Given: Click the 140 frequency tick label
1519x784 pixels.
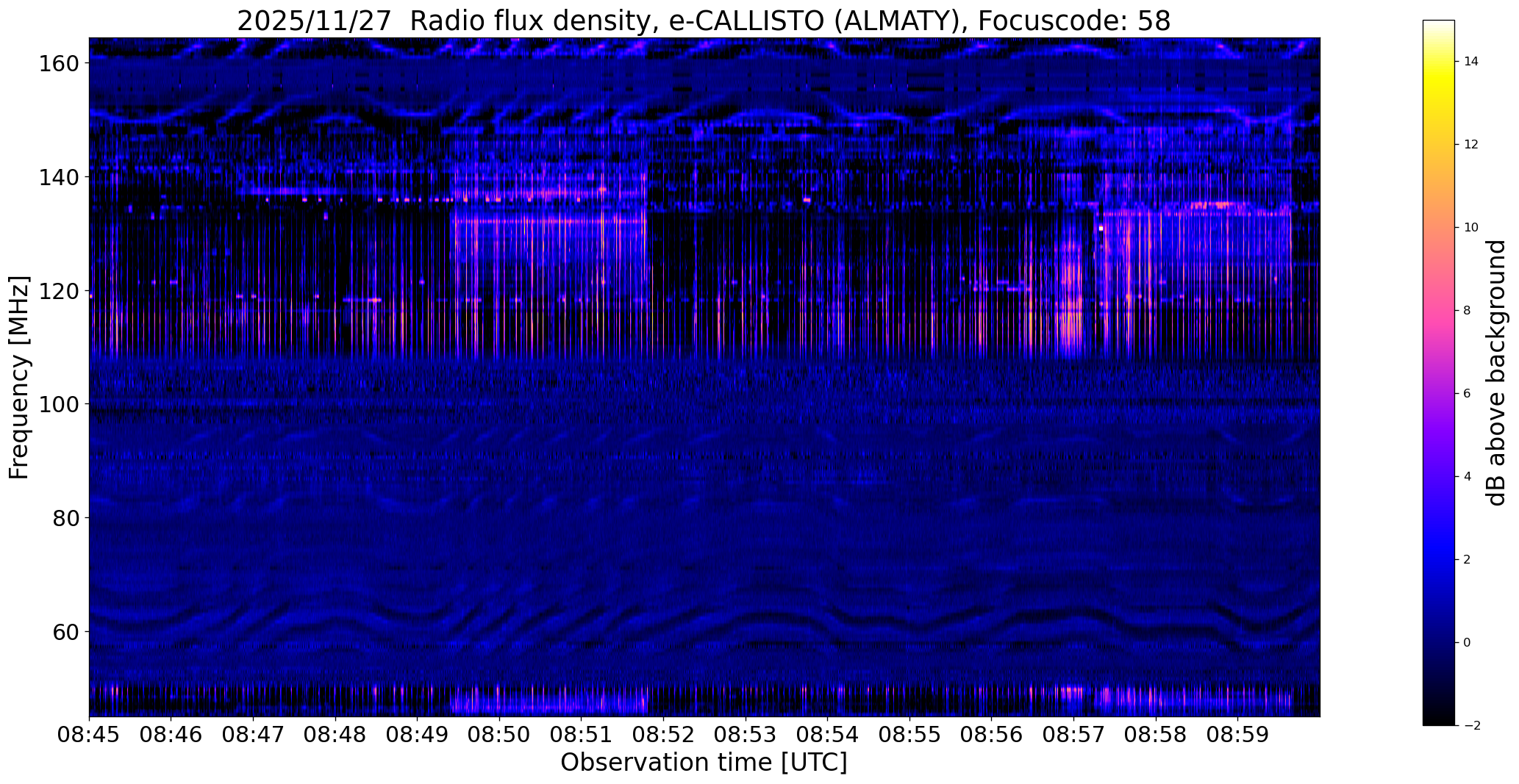Looking at the screenshot, I should pyautogui.click(x=60, y=177).
